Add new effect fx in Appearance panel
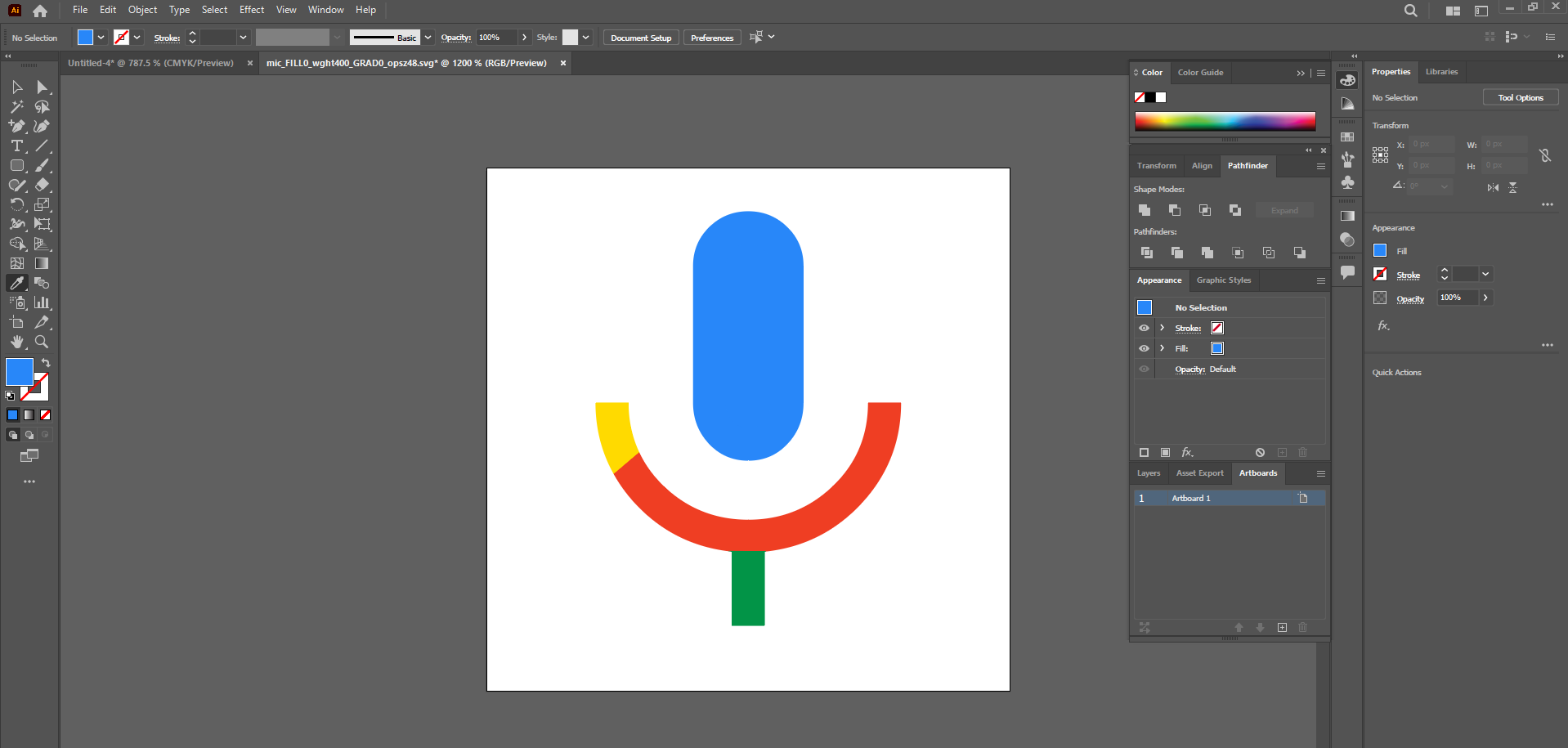 tap(1187, 452)
